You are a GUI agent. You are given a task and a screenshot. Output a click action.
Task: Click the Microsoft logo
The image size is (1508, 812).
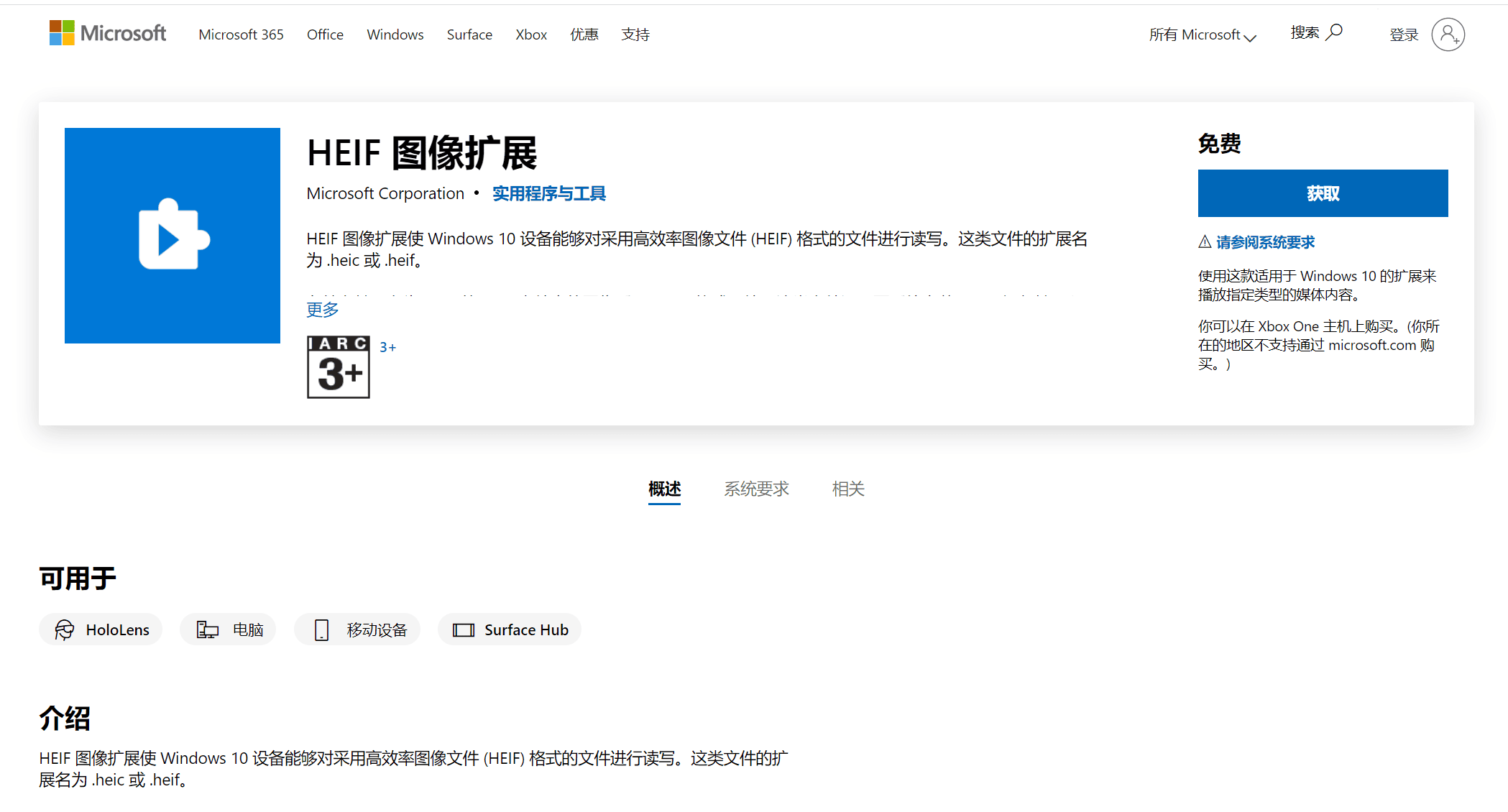coord(106,32)
